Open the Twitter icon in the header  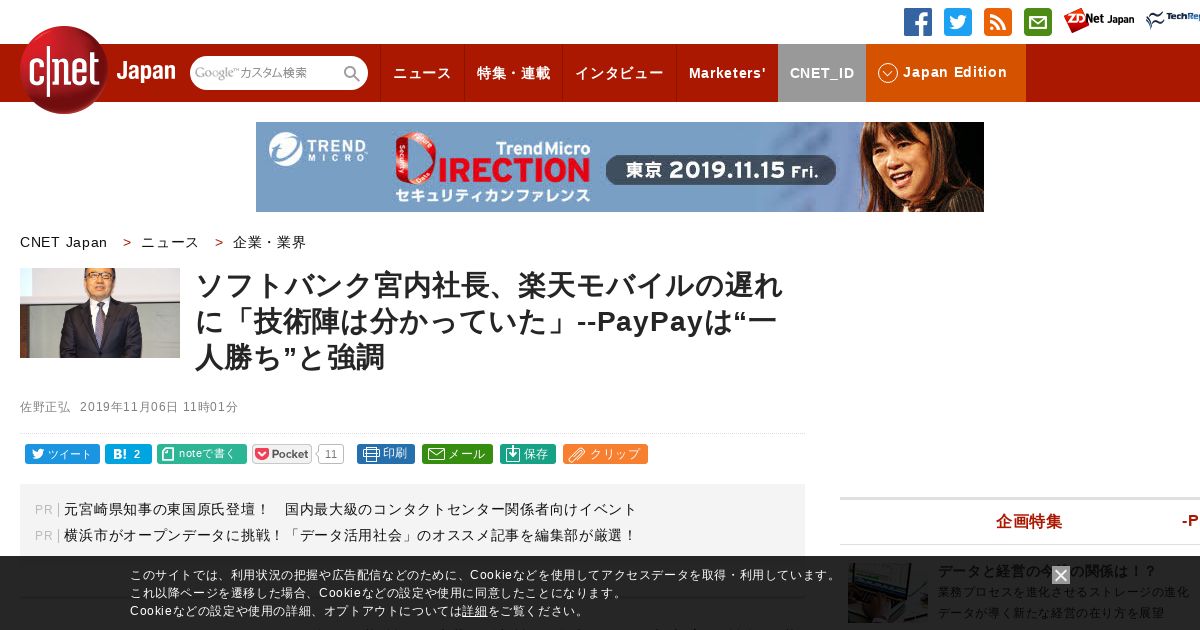tap(958, 22)
